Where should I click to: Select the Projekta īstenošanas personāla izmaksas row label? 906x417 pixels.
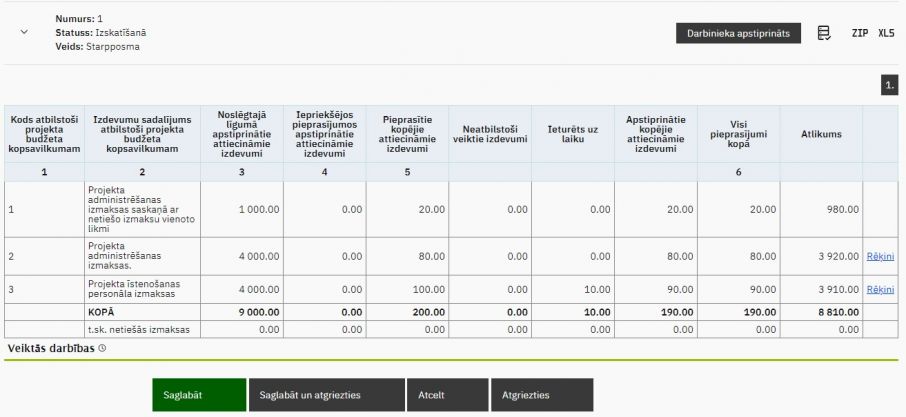(x=141, y=289)
